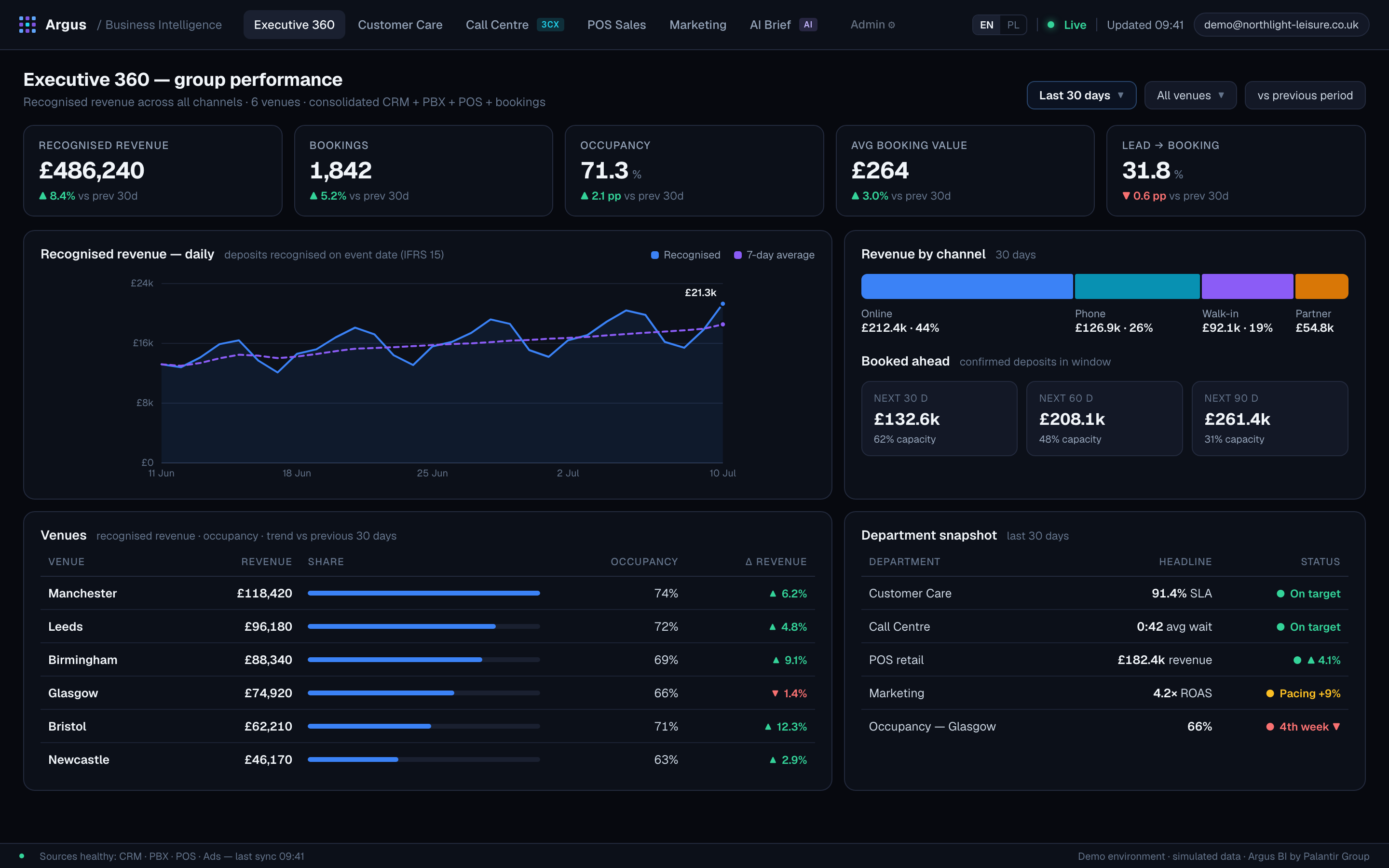The image size is (1389, 868).
Task: Click the 7-day average purple legend marker
Action: 737,255
